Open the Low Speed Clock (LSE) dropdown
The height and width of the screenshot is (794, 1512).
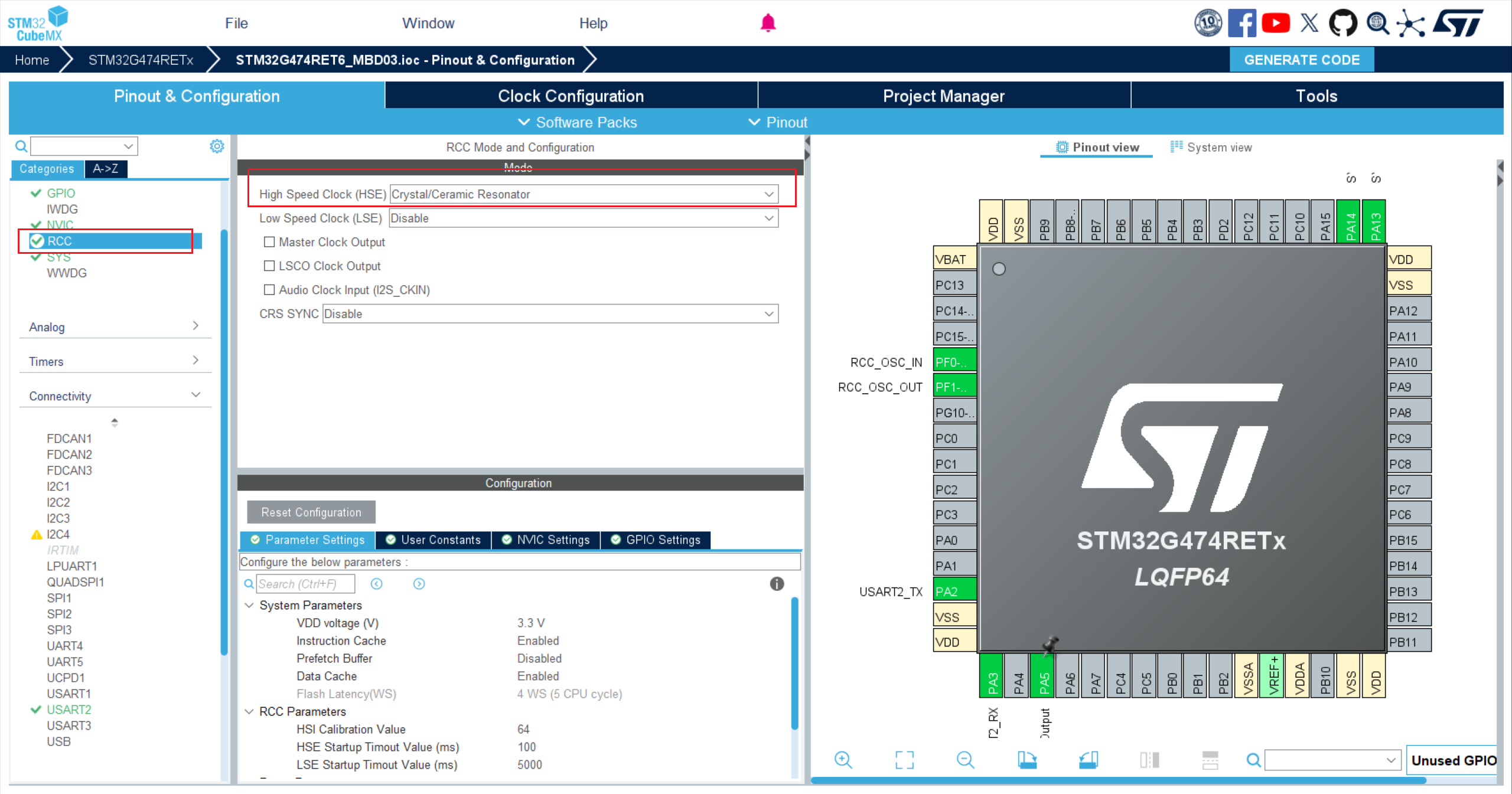(584, 218)
